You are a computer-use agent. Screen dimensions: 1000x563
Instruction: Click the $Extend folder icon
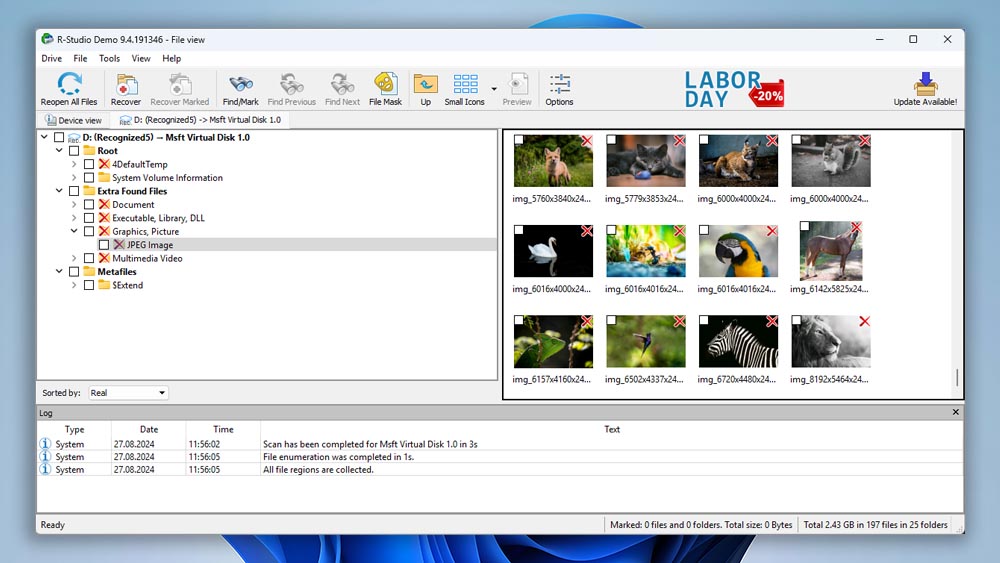pos(104,285)
